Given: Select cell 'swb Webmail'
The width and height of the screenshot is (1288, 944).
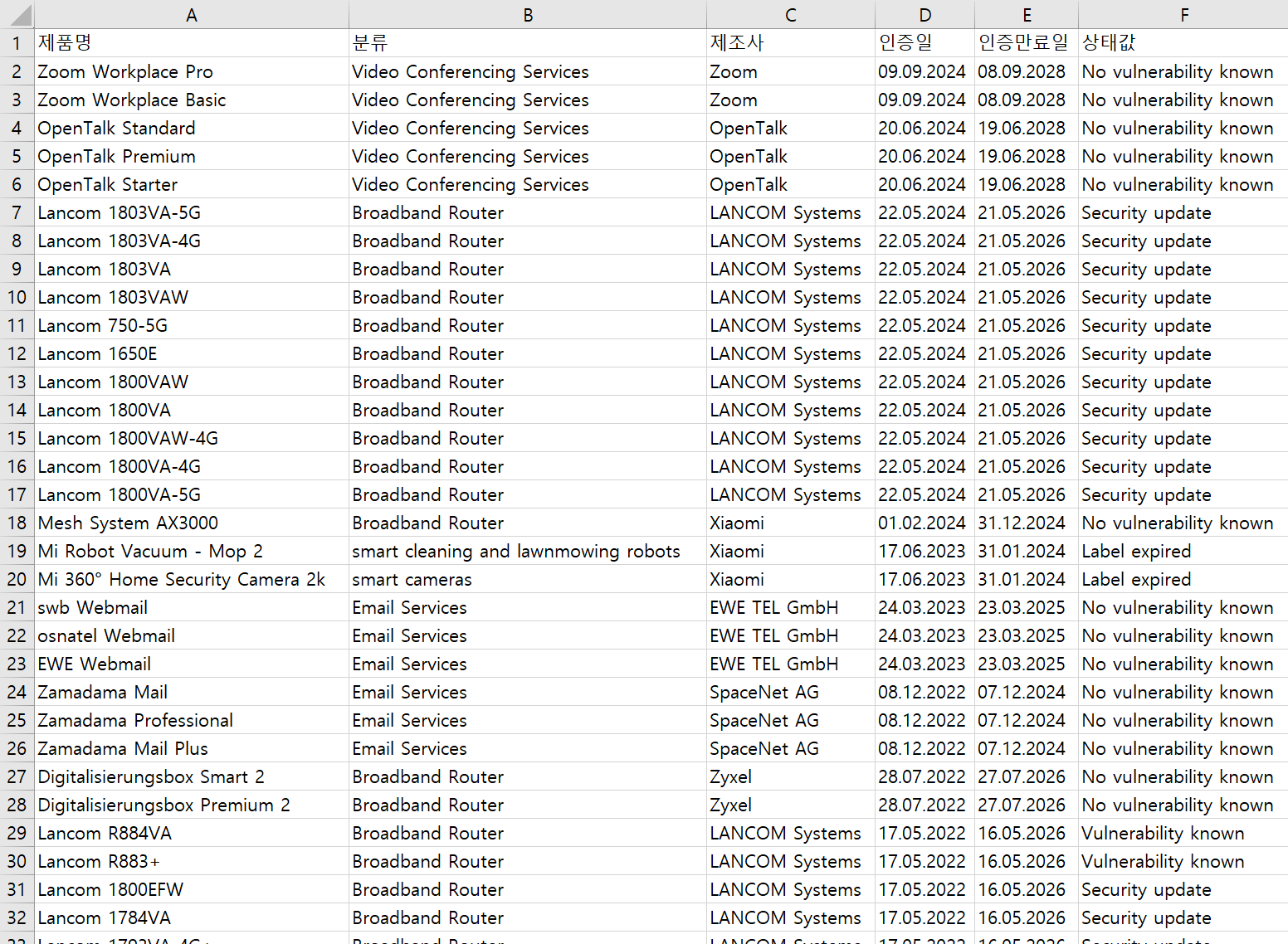Looking at the screenshot, I should pyautogui.click(x=192, y=607).
